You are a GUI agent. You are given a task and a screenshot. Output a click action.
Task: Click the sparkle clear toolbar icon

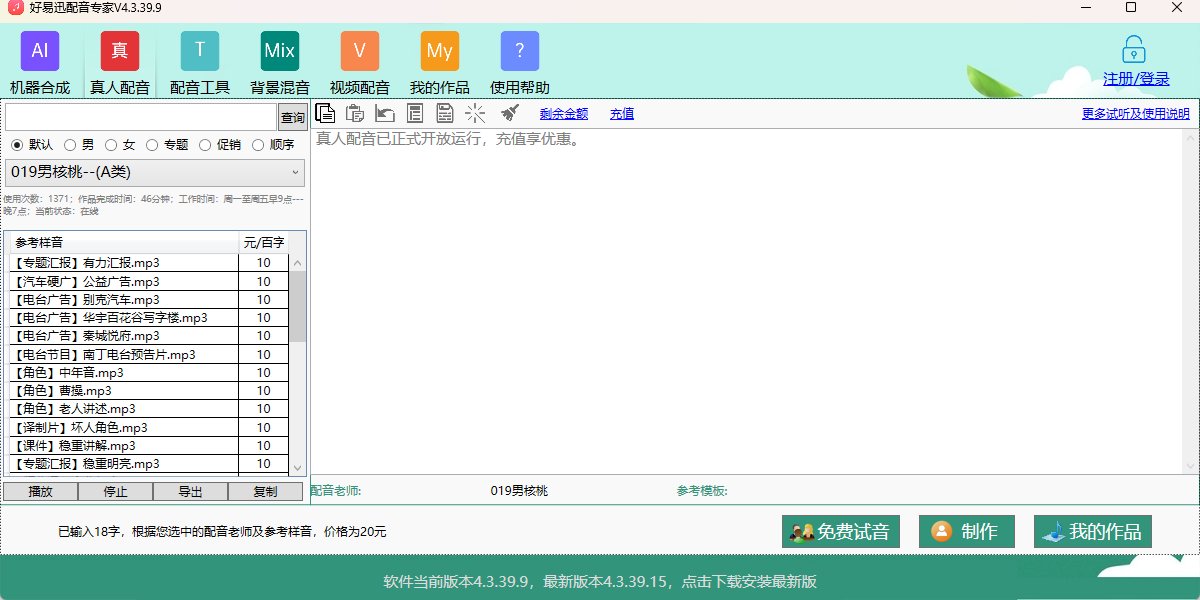pyautogui.click(x=475, y=113)
